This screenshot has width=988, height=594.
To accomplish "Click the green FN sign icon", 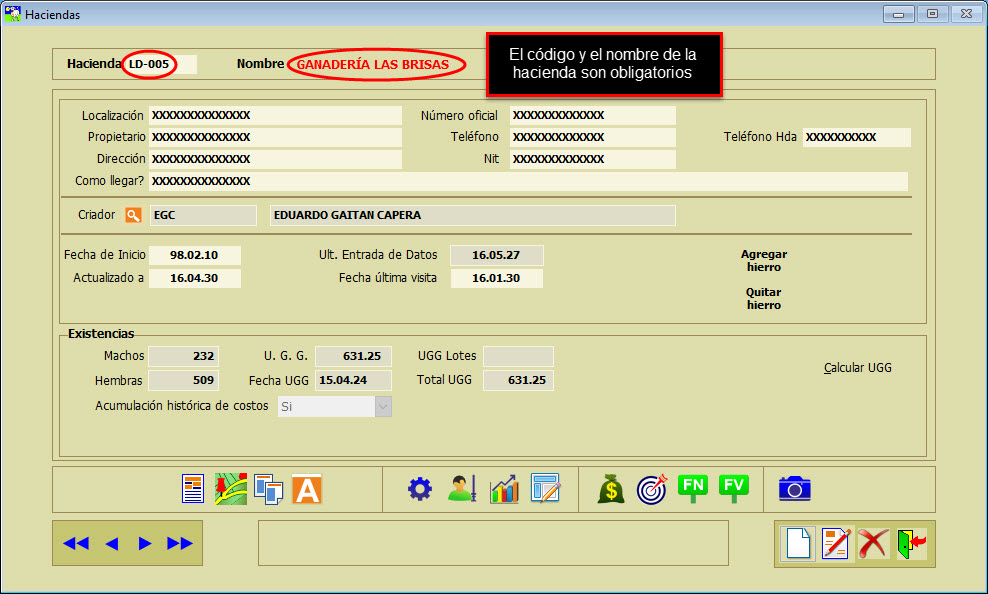I will 693,488.
